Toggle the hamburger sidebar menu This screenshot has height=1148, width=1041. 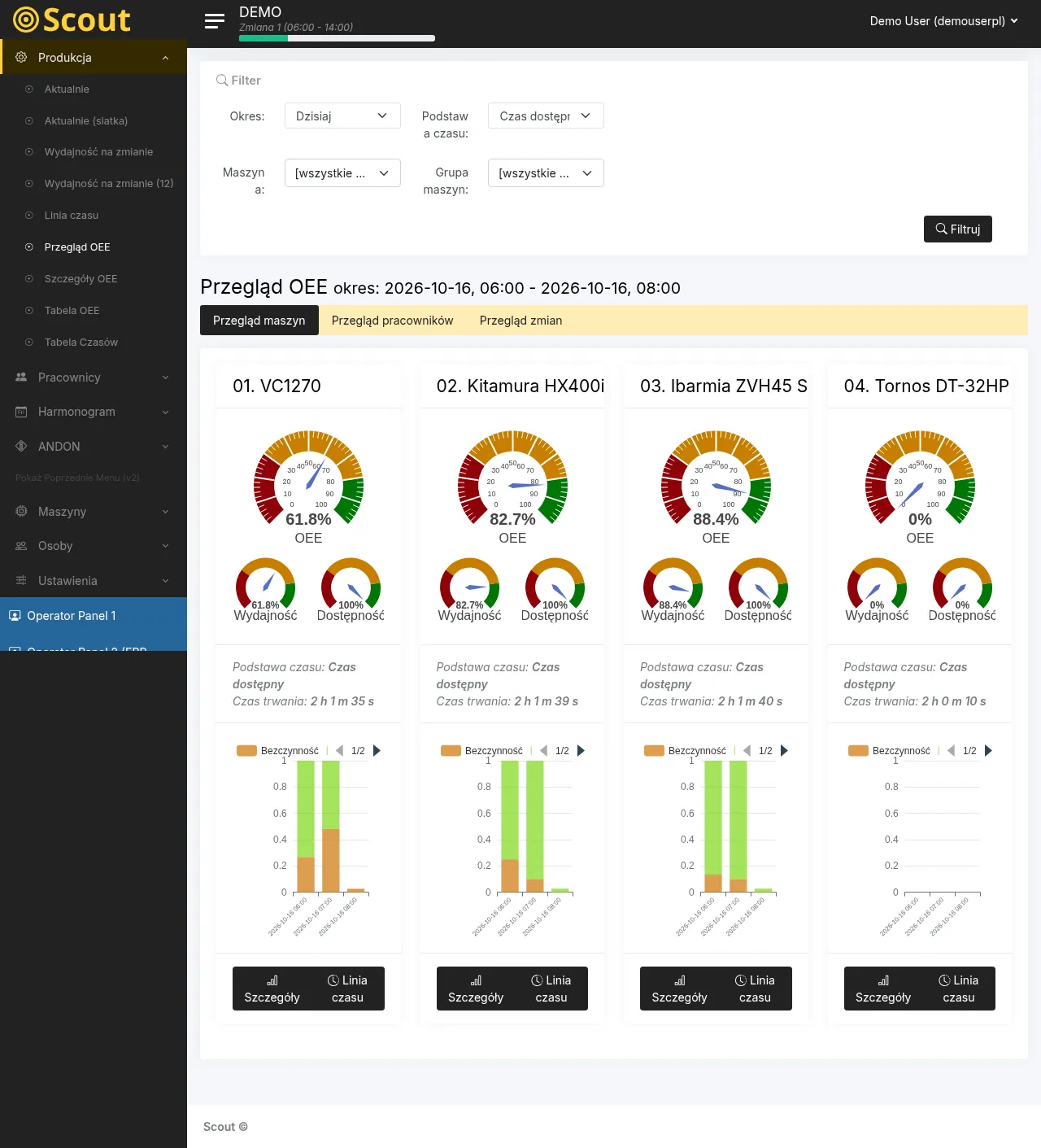[215, 21]
